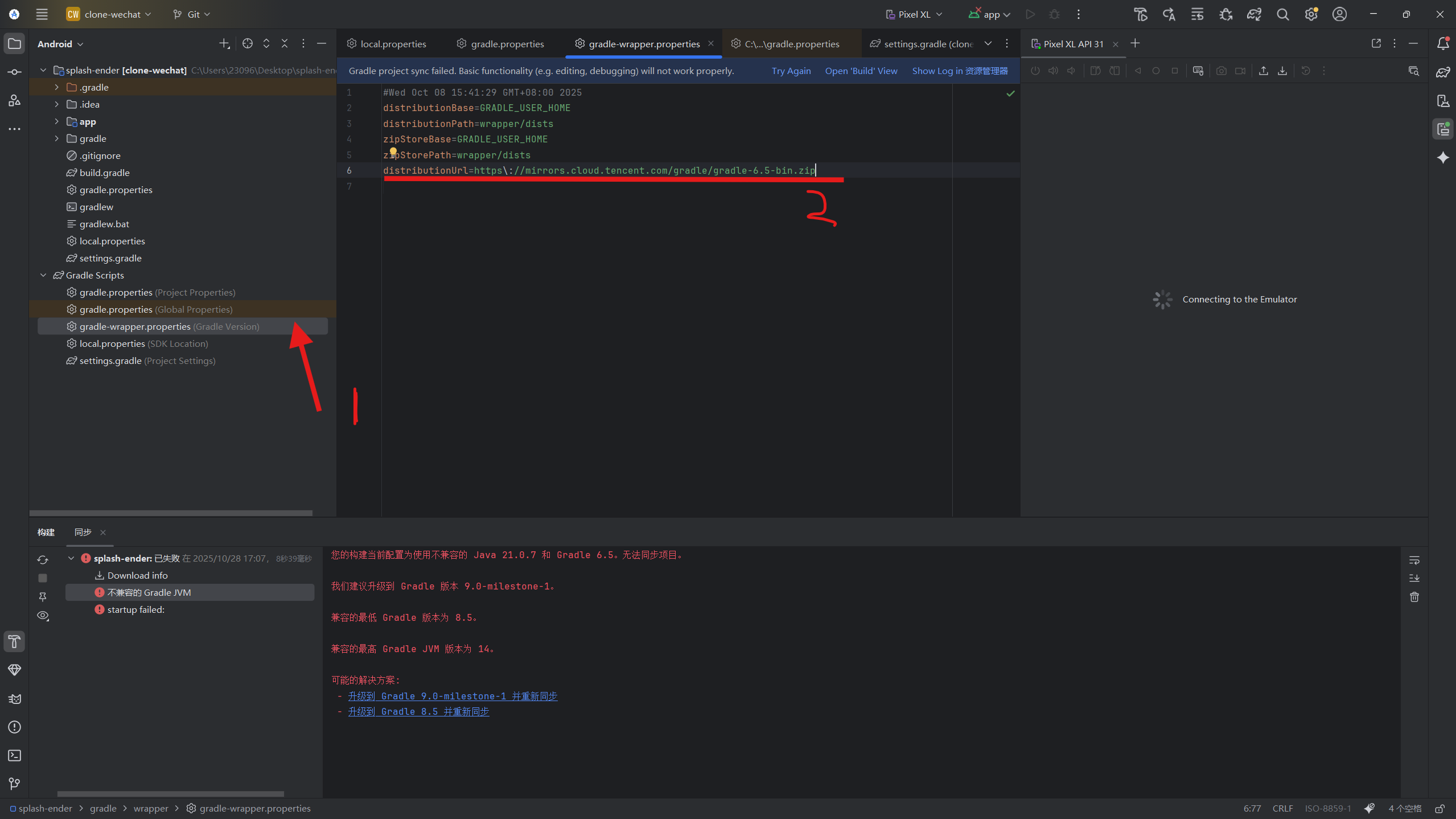Toggle scroll to end in build output

coord(1414,578)
